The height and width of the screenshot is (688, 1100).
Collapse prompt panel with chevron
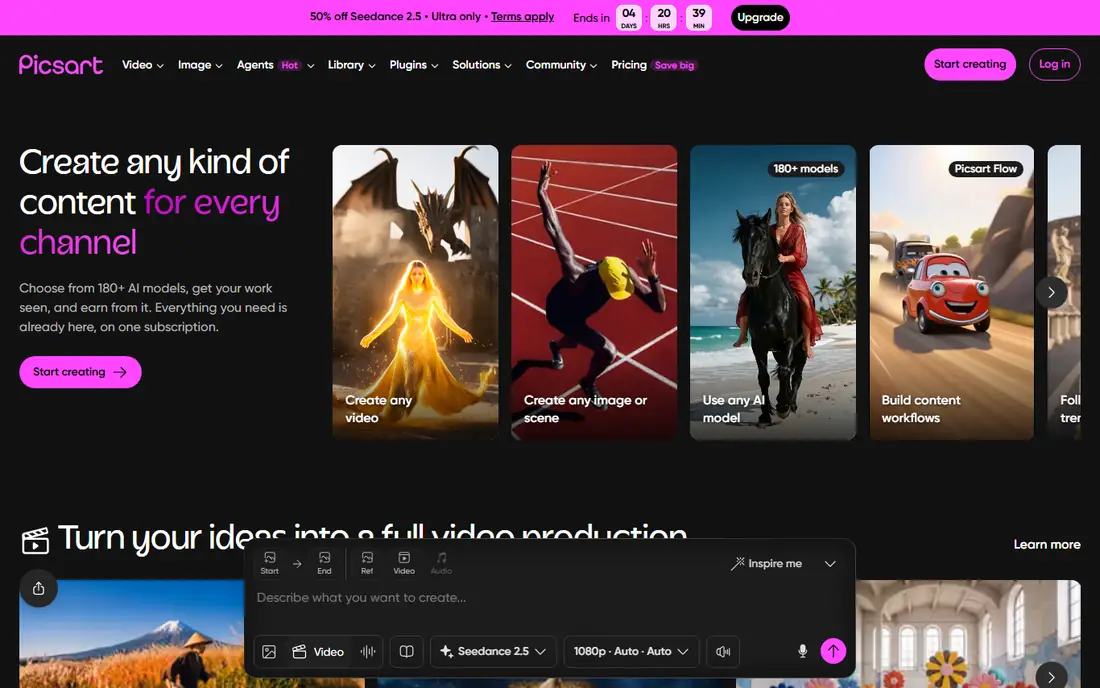830,564
